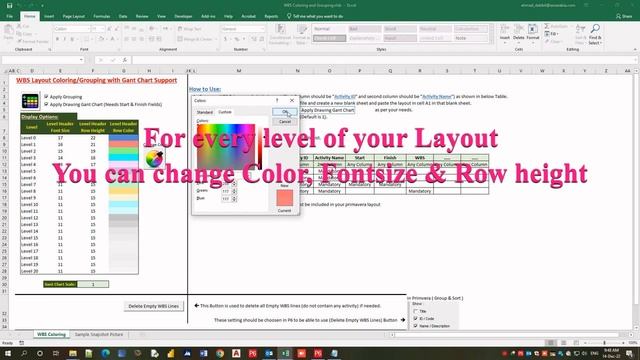Viewport: 640px width, 360px height.
Task: Open File Explorer from the taskbar
Action: [x=73, y=353]
